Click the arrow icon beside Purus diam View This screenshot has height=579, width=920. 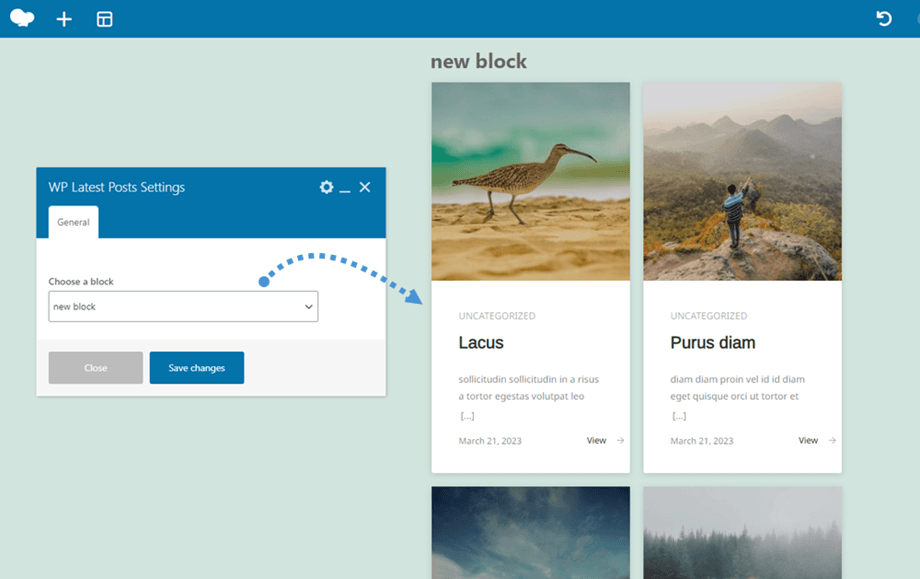tap(832, 440)
